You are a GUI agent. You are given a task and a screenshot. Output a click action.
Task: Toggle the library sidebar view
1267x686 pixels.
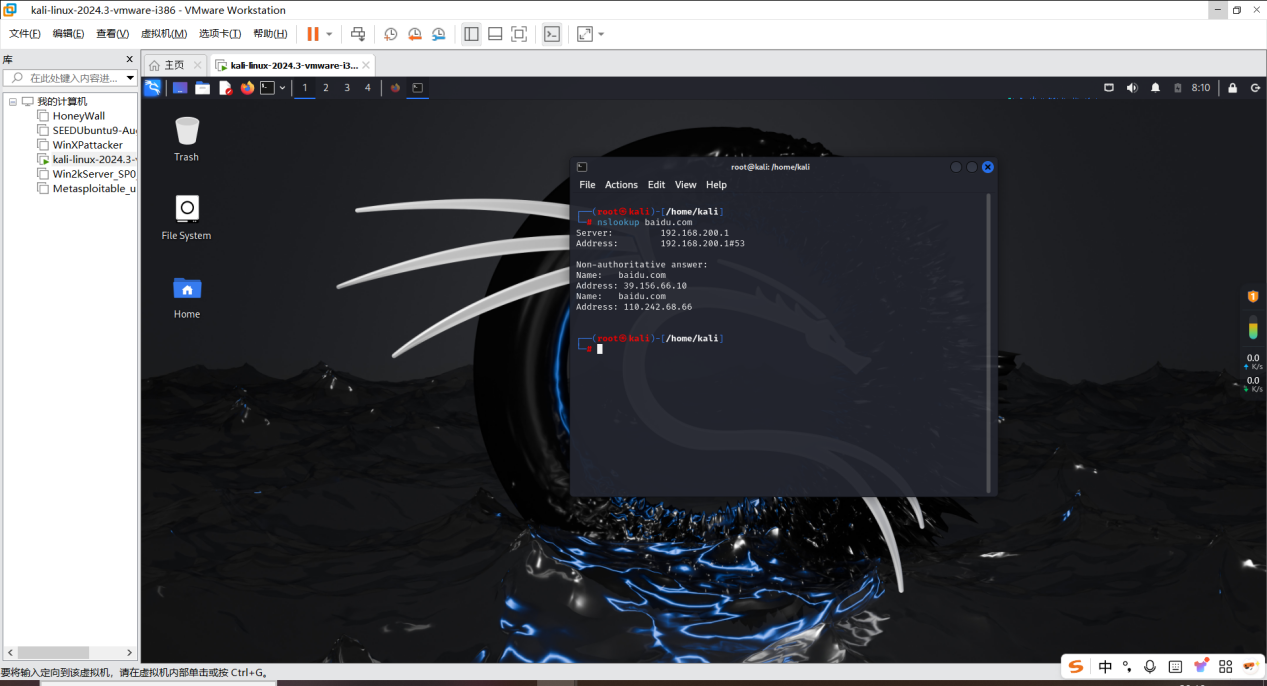[x=471, y=34]
